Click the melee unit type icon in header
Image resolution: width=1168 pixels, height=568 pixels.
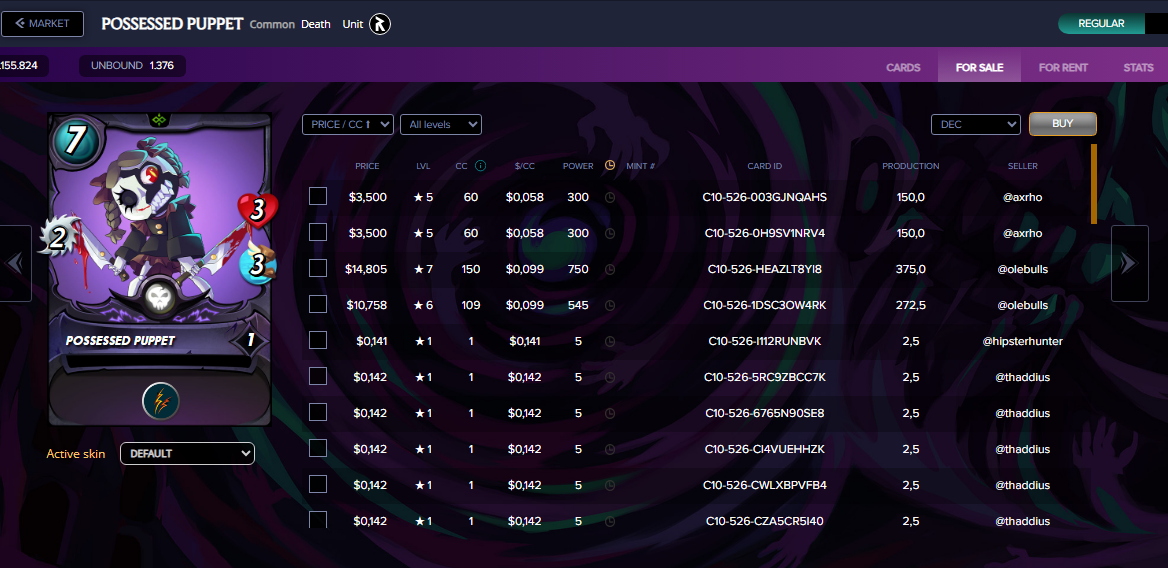[380, 24]
